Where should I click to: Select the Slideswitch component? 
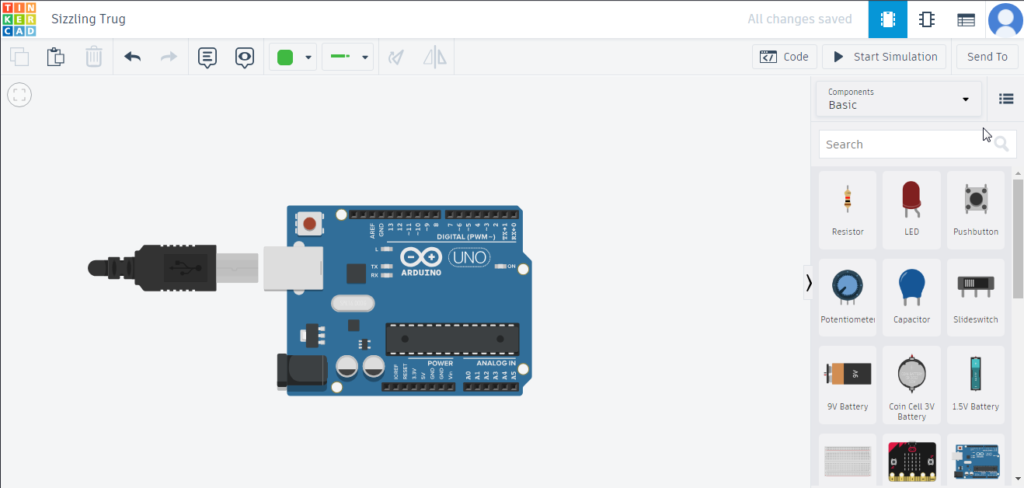(976, 297)
